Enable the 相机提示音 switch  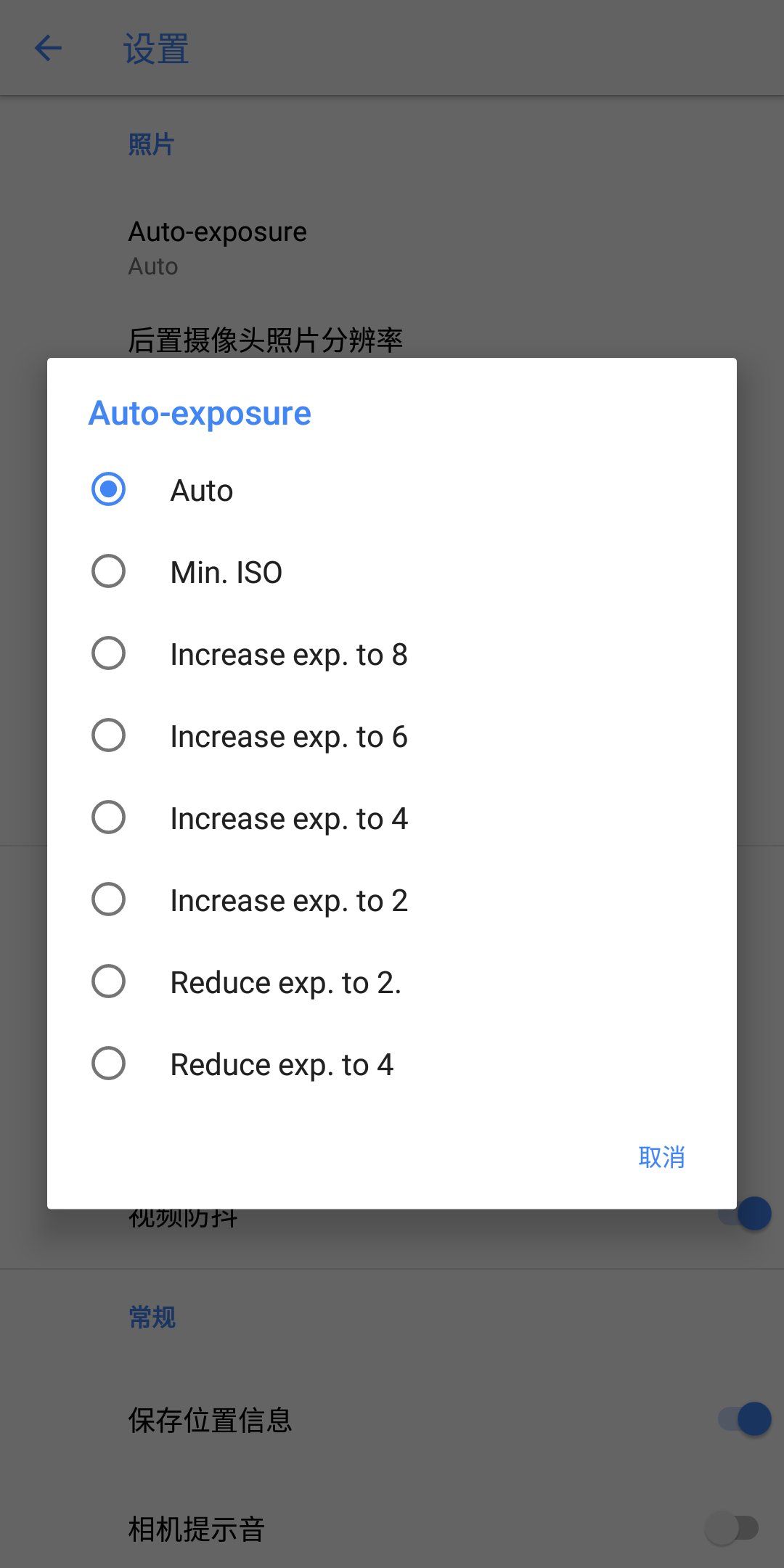click(x=732, y=1528)
